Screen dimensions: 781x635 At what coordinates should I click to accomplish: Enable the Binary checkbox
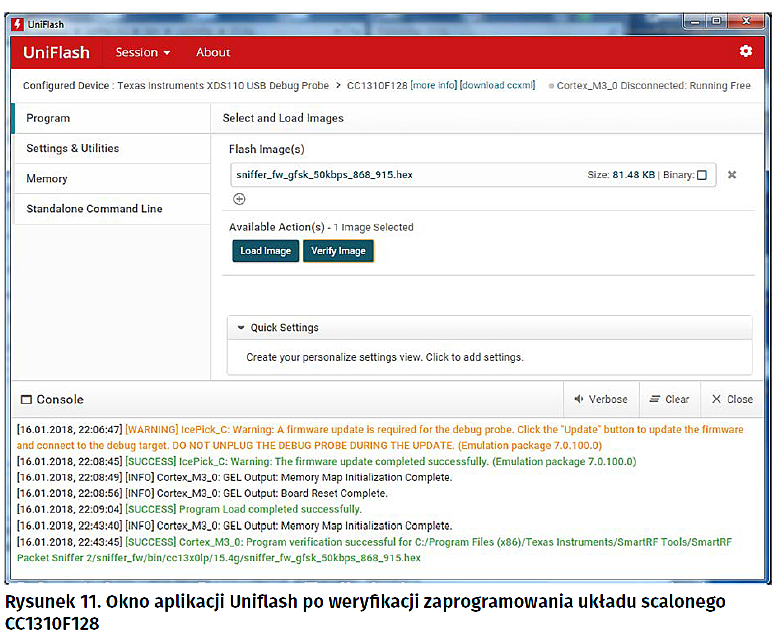click(x=701, y=175)
